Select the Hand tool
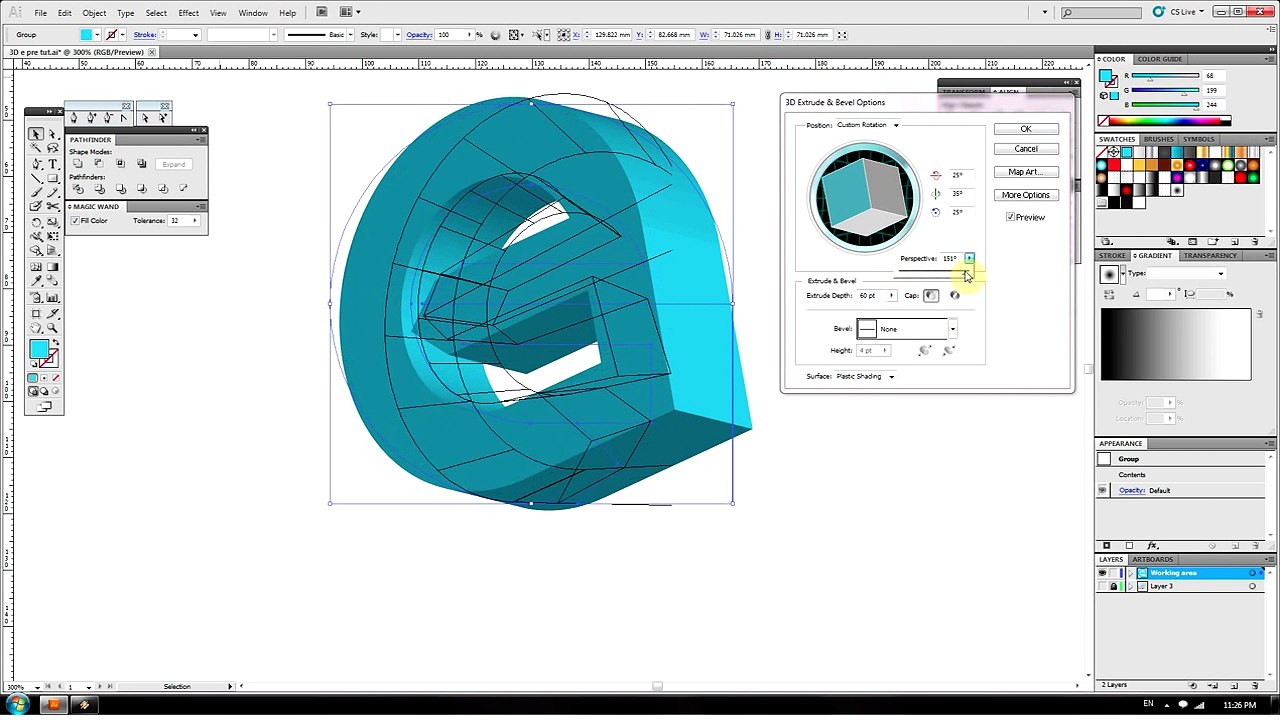Image resolution: width=1280 pixels, height=720 pixels. pos(36,327)
